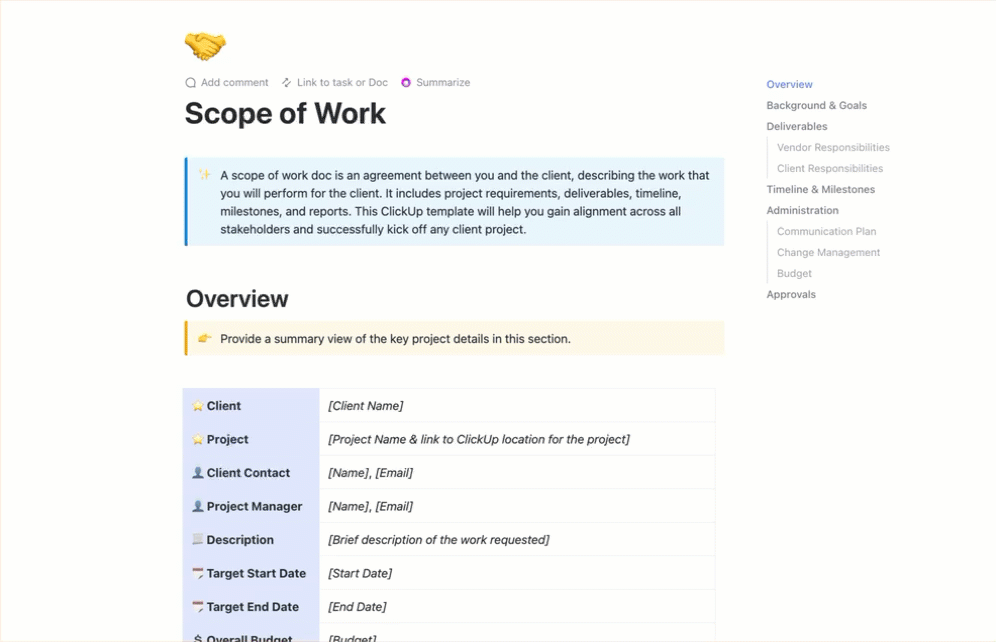Select Timeline & Milestones in the outline
The height and width of the screenshot is (642, 996).
pos(820,190)
